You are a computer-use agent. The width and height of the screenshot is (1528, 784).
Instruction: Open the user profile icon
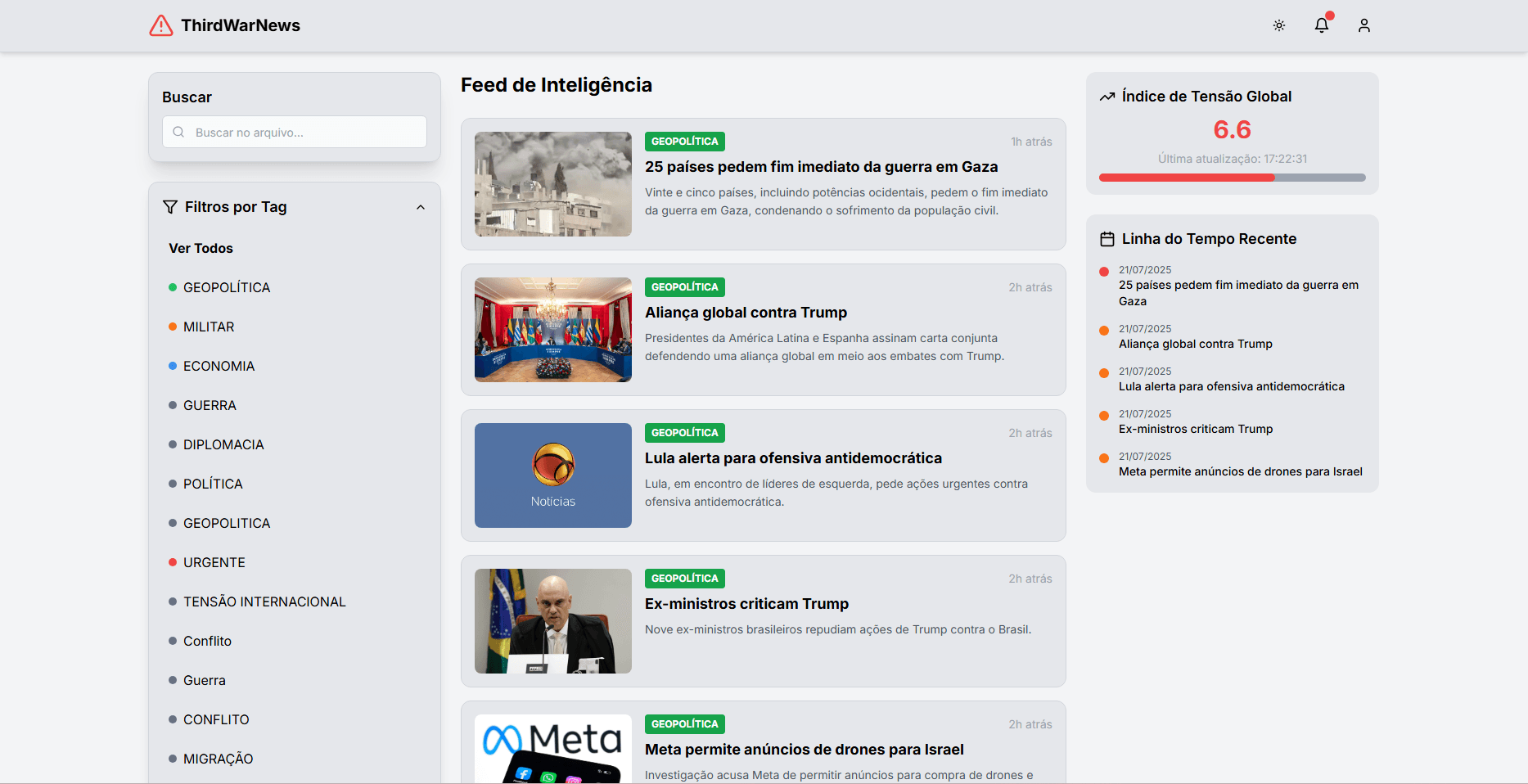click(1364, 25)
